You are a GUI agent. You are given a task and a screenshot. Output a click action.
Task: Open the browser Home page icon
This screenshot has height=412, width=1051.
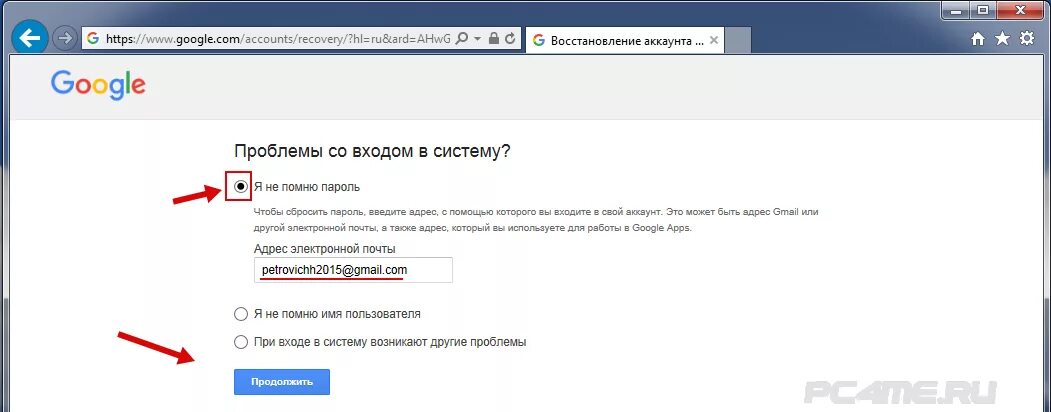point(978,39)
